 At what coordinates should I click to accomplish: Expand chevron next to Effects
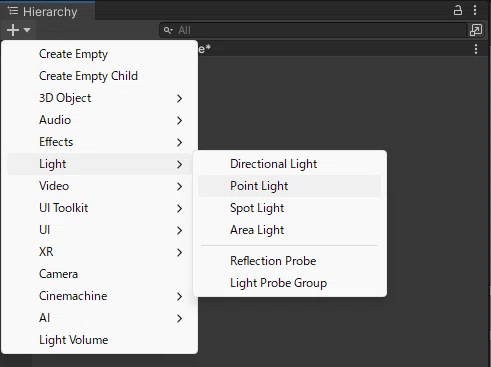(x=179, y=142)
